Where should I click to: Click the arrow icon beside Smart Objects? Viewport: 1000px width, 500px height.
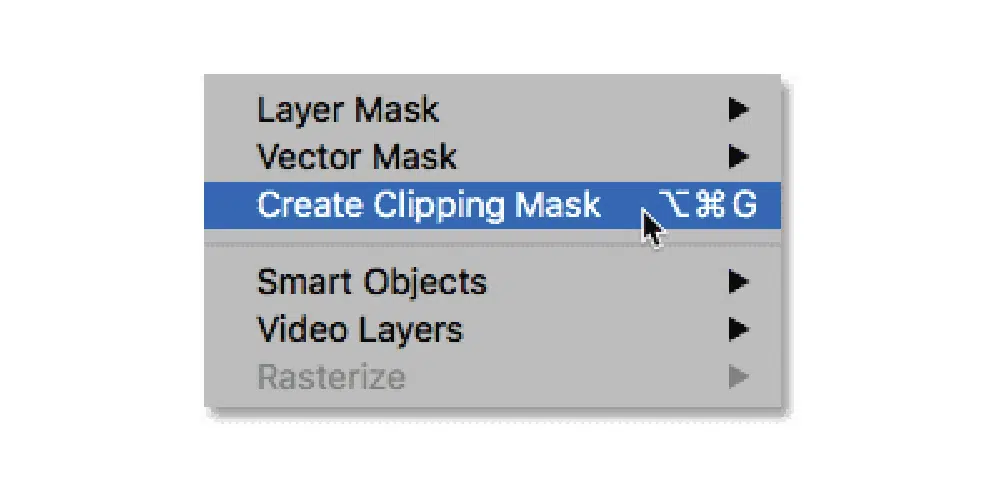(739, 281)
